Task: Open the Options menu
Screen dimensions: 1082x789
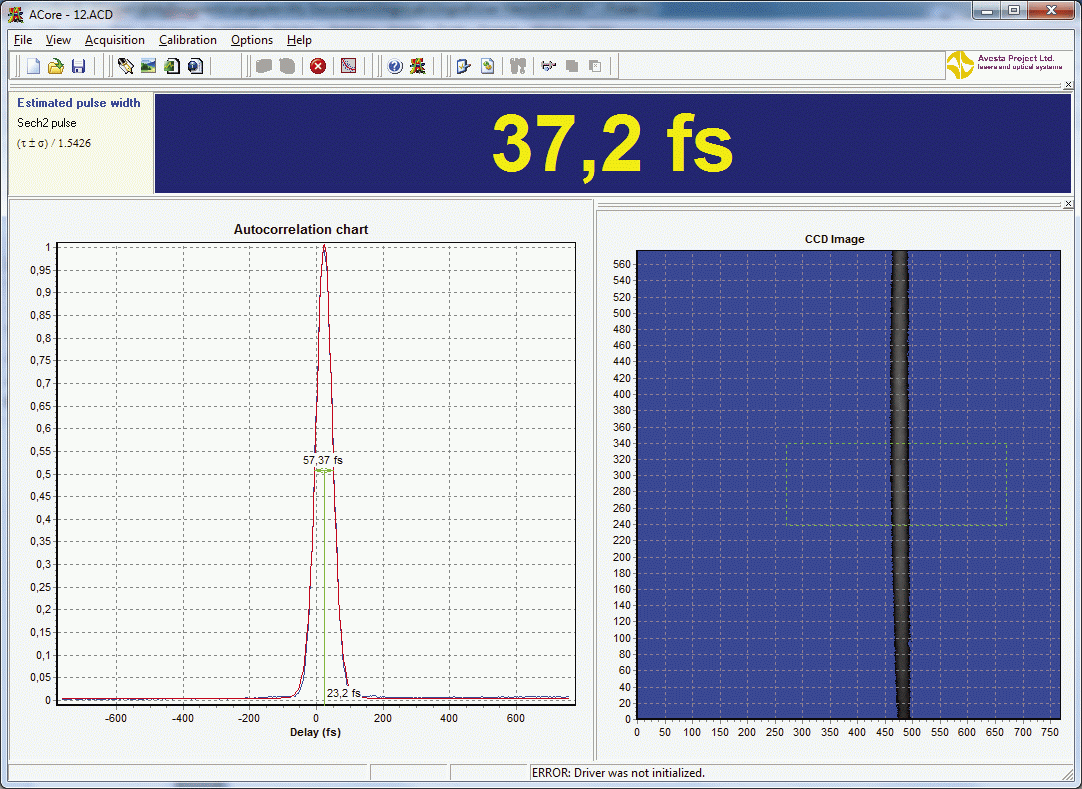Action: tap(252, 40)
